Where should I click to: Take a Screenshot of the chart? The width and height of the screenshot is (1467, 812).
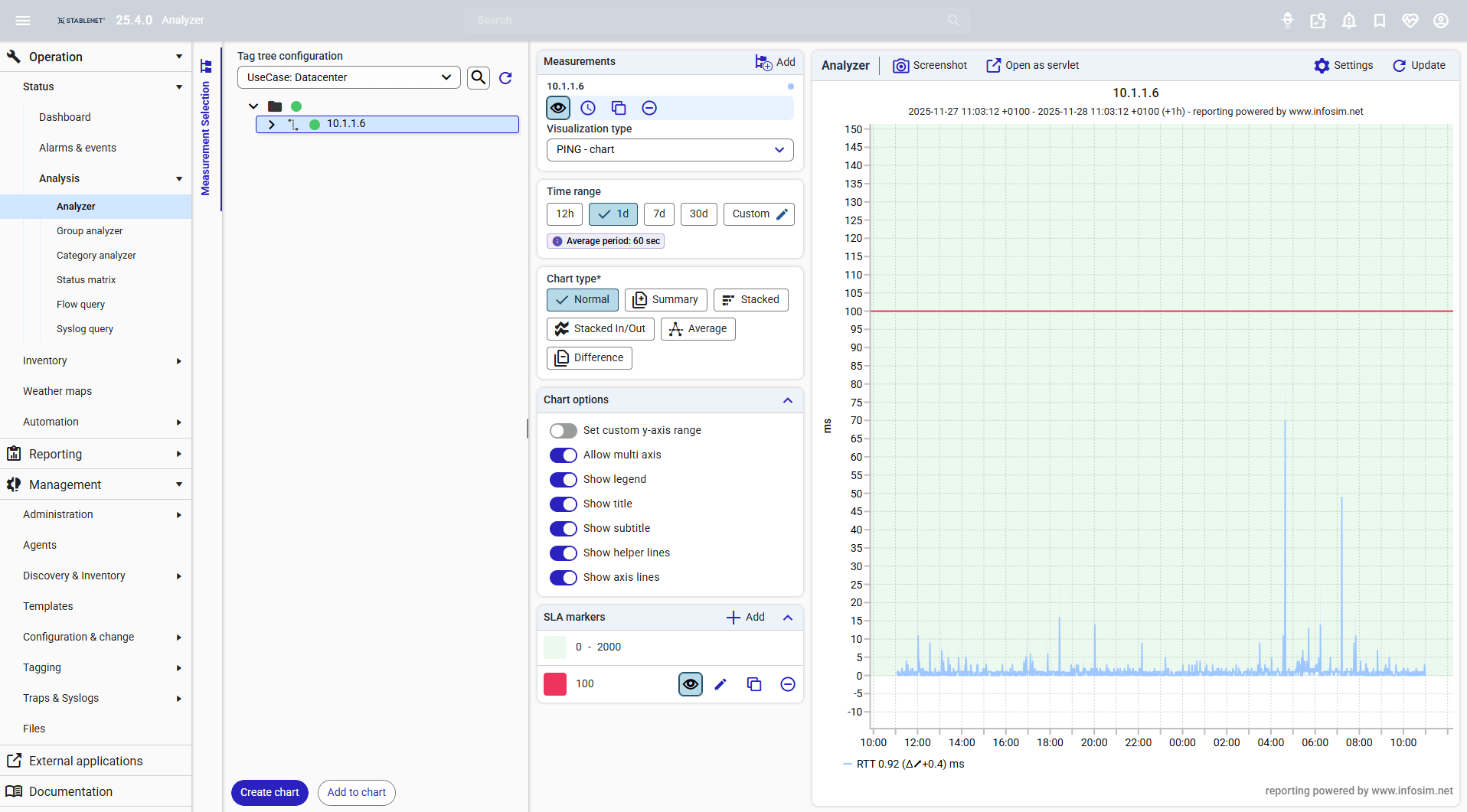(x=930, y=66)
